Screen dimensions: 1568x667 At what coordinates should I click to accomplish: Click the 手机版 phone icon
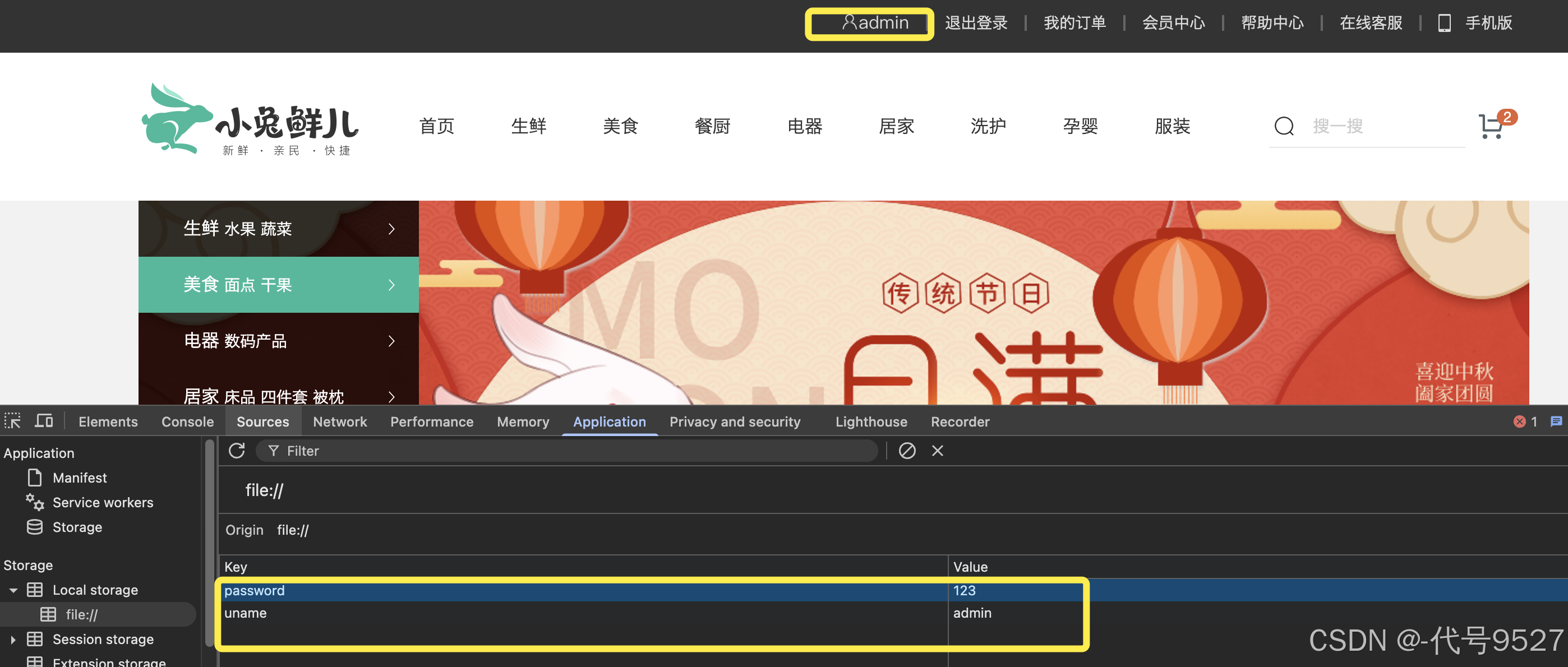tap(1444, 23)
